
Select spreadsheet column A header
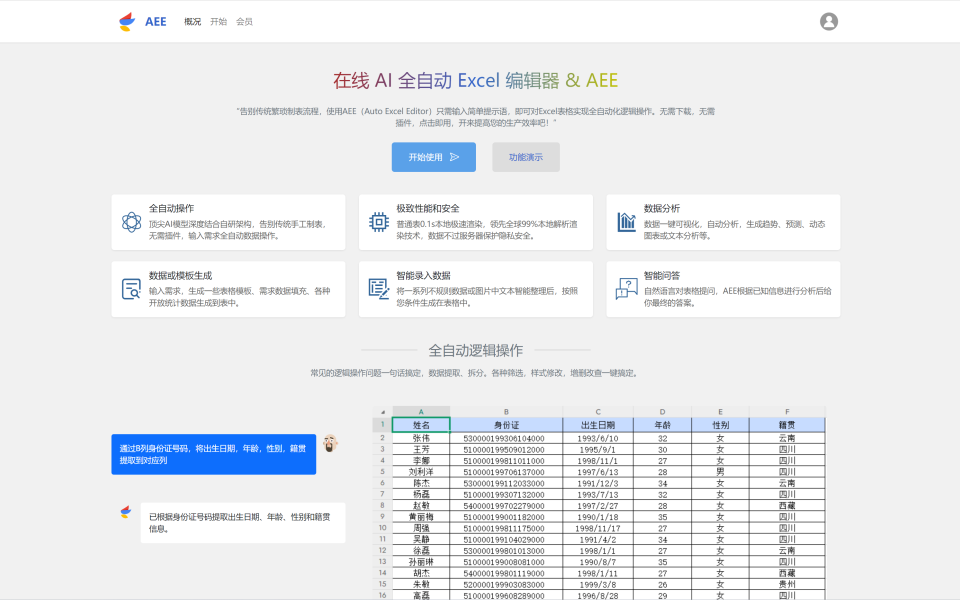421,412
